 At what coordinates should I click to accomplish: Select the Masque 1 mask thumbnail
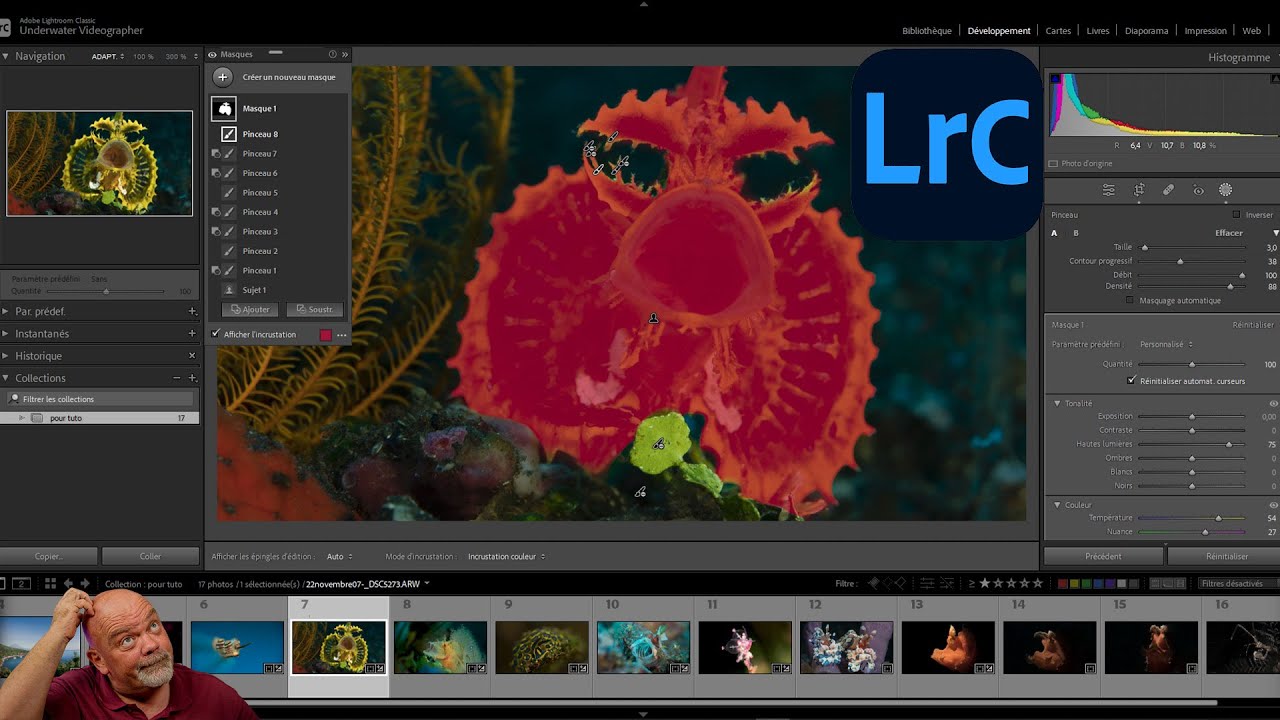[x=224, y=108]
